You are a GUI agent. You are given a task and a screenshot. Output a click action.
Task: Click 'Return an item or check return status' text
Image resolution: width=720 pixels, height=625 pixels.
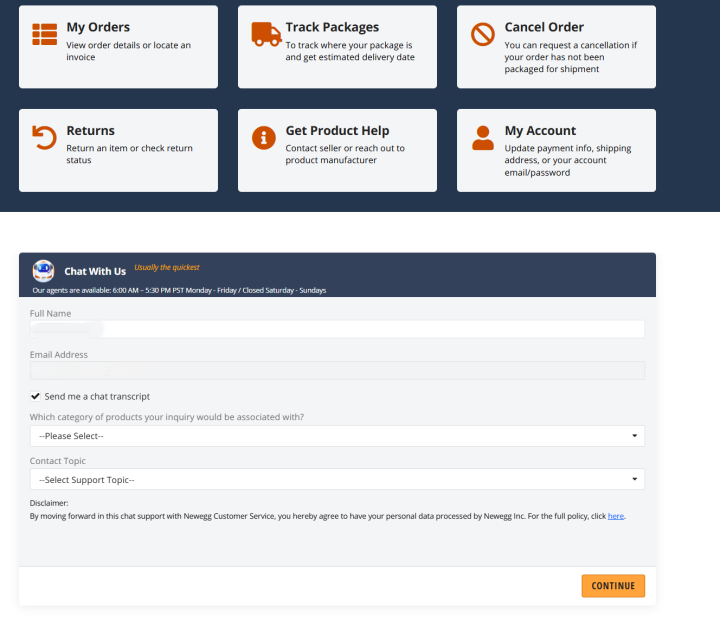(129, 154)
